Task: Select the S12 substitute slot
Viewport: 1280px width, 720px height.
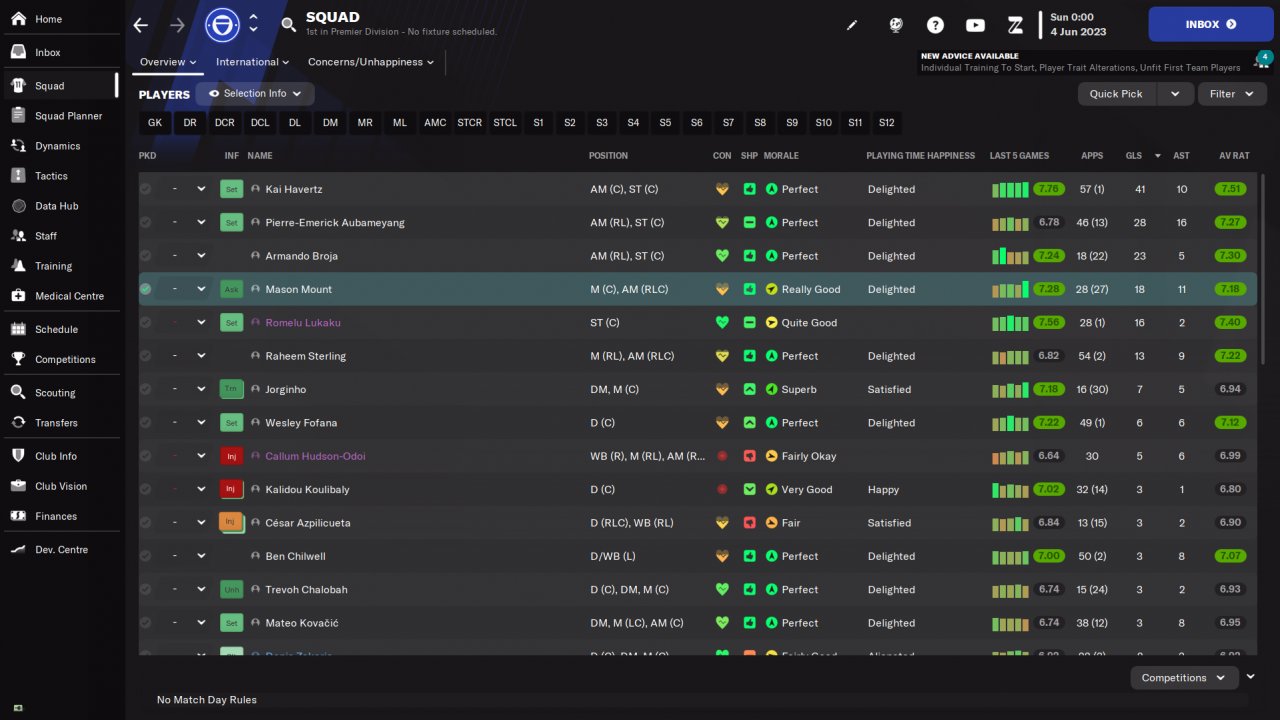Action: (x=887, y=123)
